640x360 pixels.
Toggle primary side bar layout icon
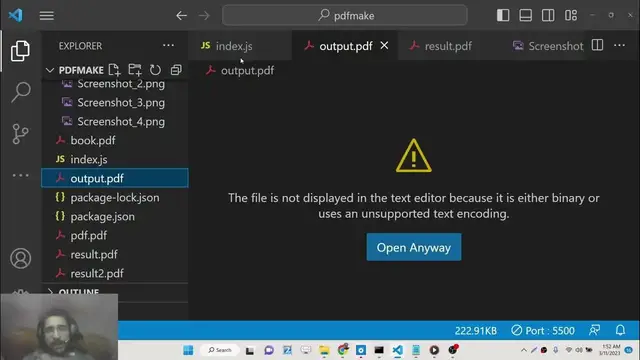[x=503, y=16]
